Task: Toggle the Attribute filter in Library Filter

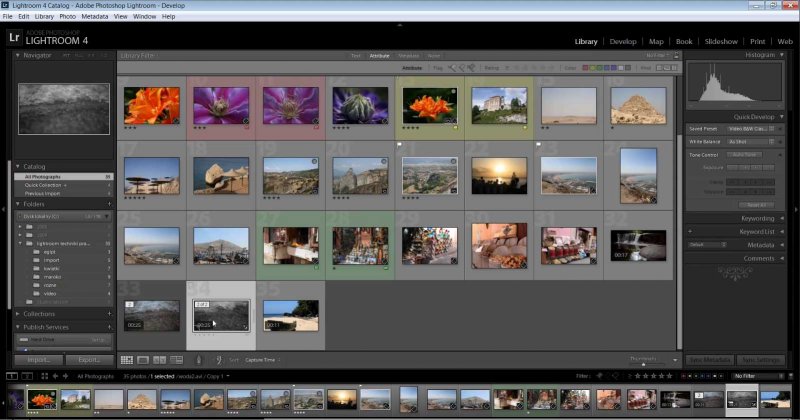Action: [x=379, y=55]
